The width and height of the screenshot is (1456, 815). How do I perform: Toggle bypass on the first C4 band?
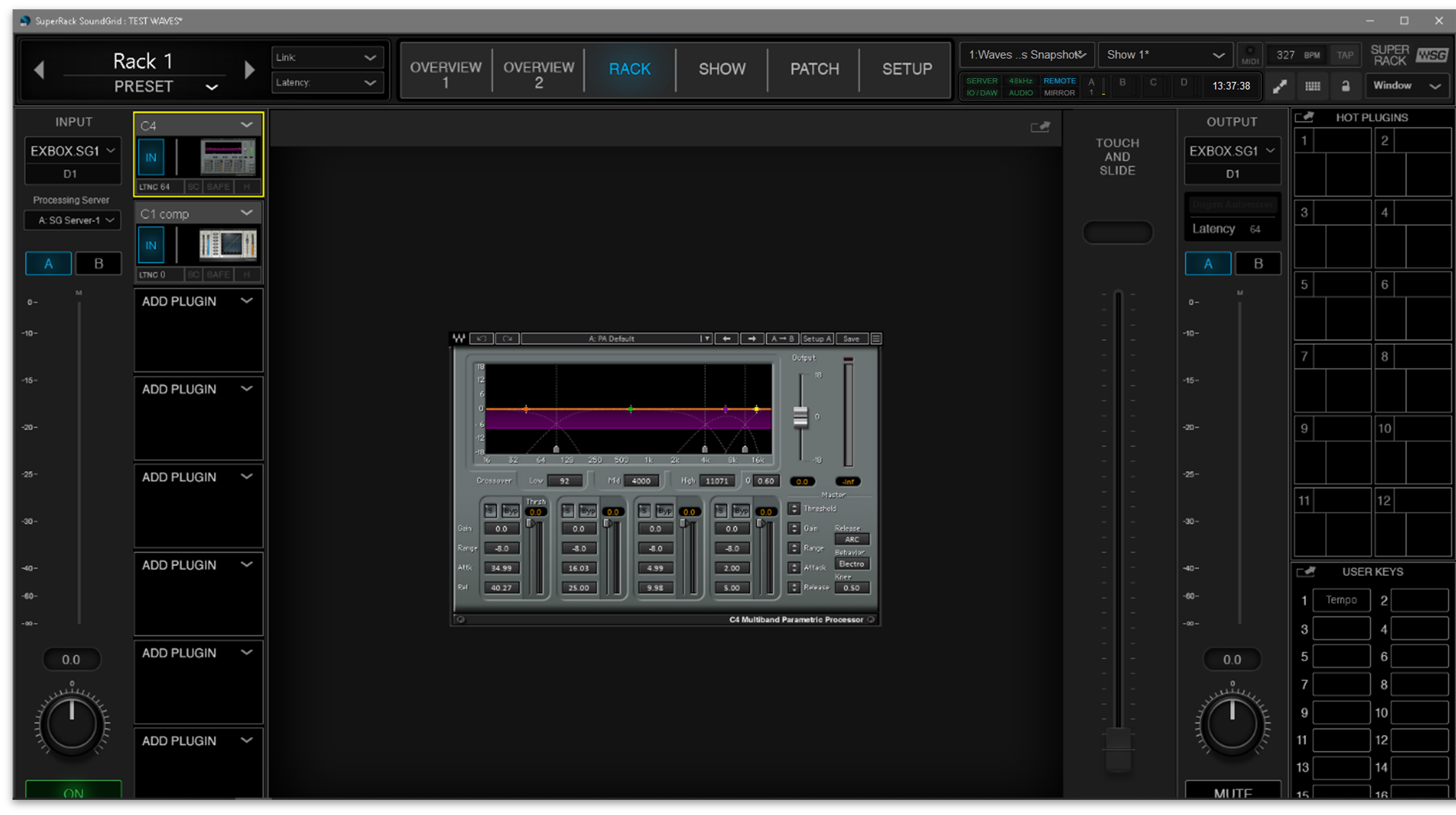coord(510,511)
